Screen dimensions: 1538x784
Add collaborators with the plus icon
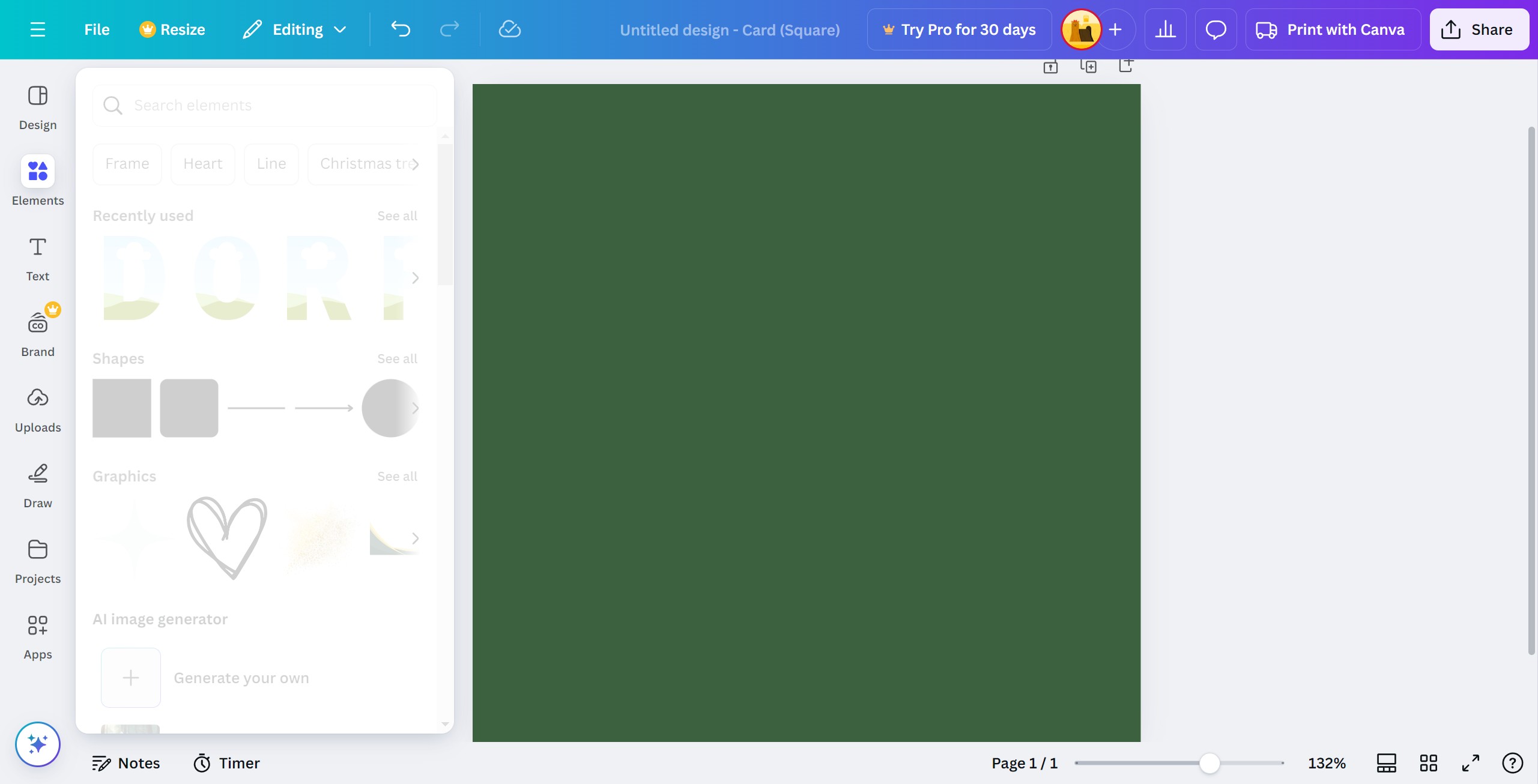pos(1115,29)
